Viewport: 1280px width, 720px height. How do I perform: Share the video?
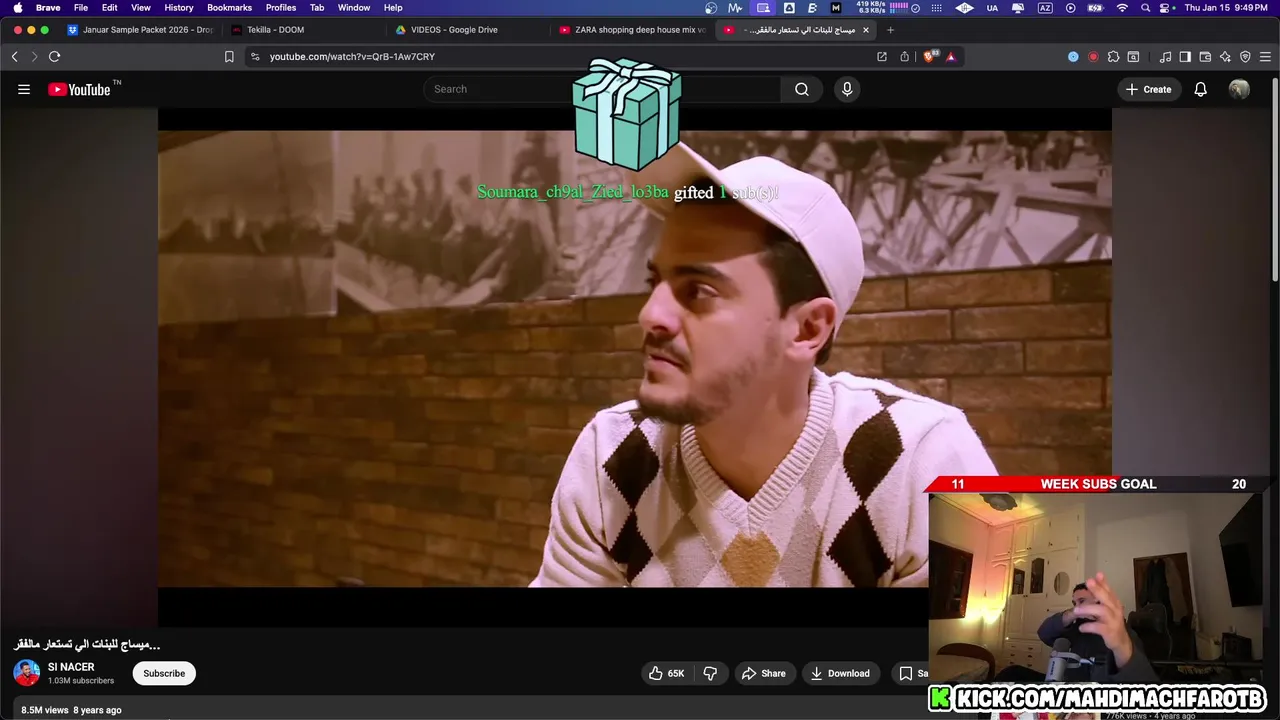point(763,673)
